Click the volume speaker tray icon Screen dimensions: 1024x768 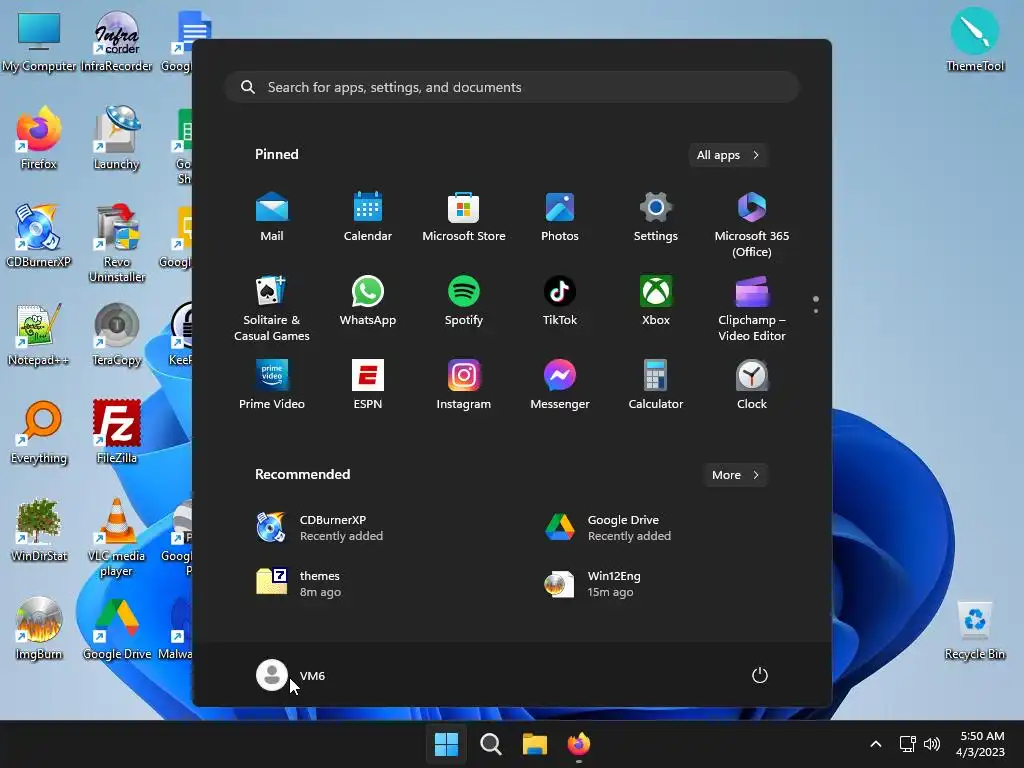[932, 744]
